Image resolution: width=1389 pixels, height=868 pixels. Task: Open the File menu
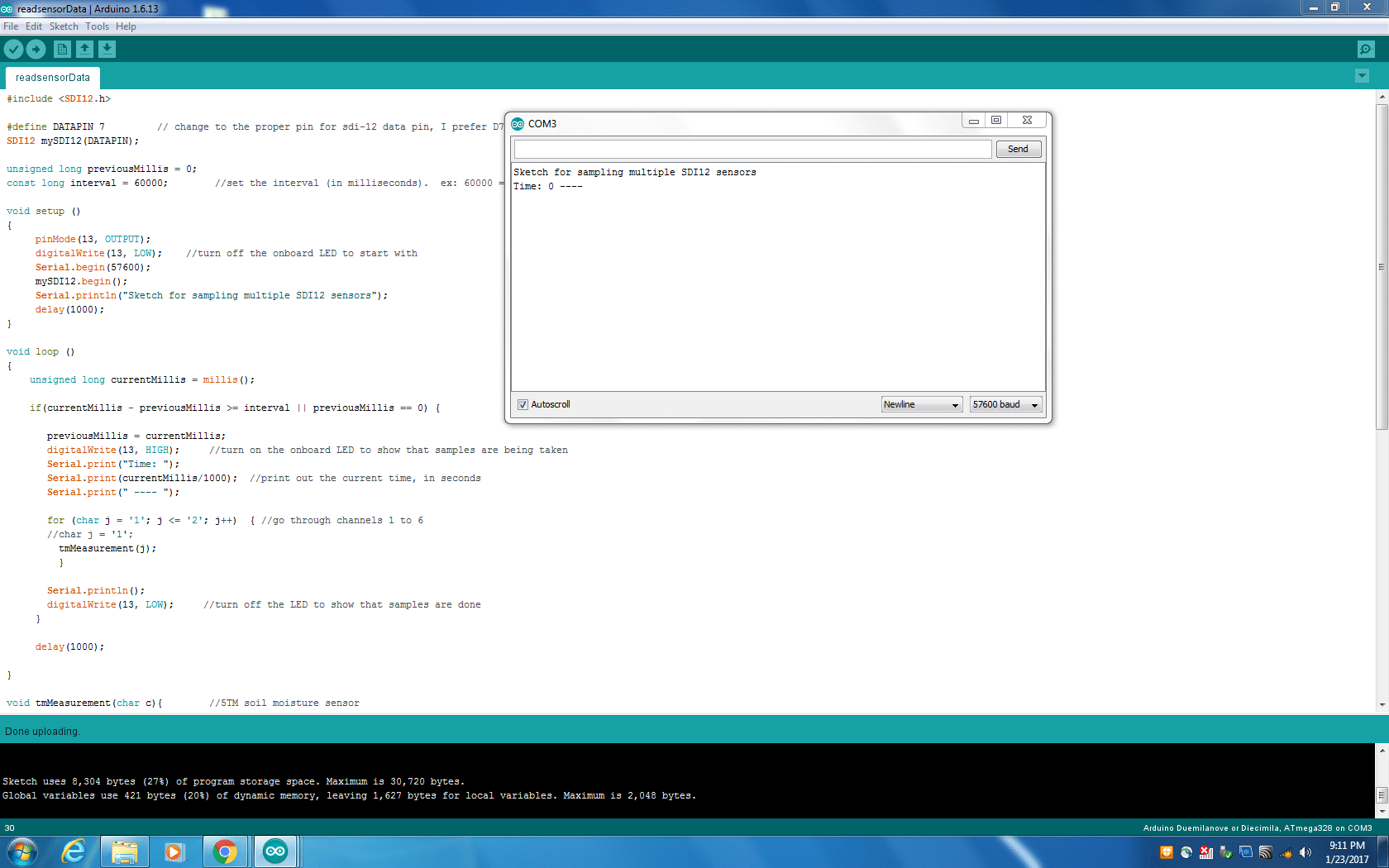click(11, 26)
